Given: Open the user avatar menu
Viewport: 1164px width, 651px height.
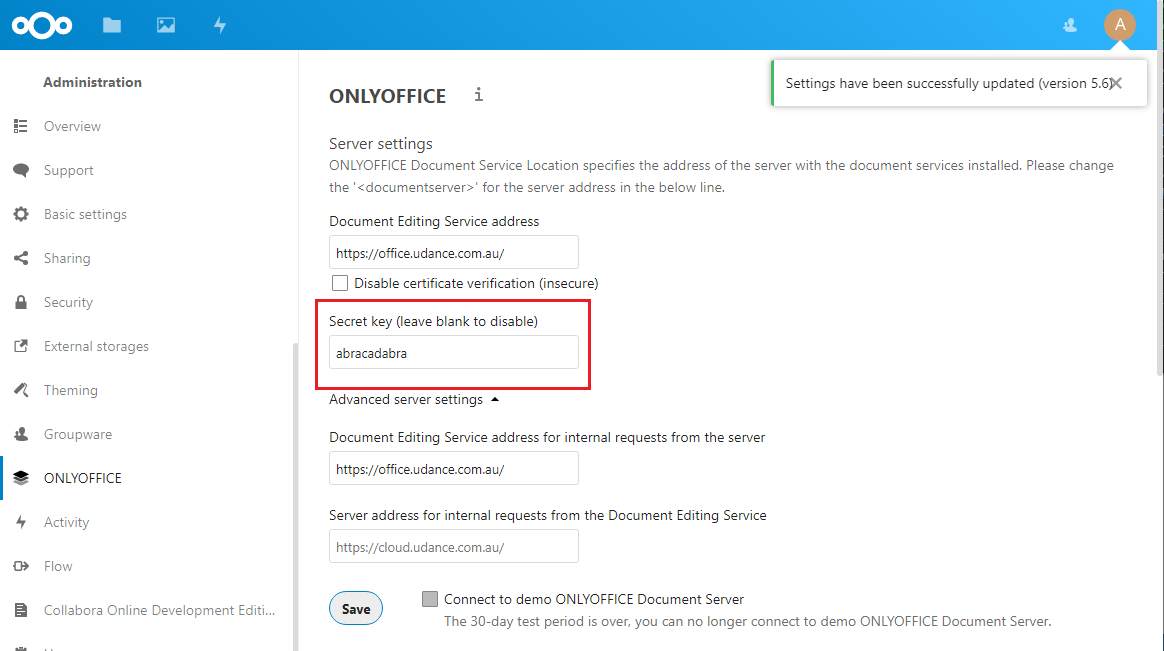Looking at the screenshot, I should (1119, 25).
